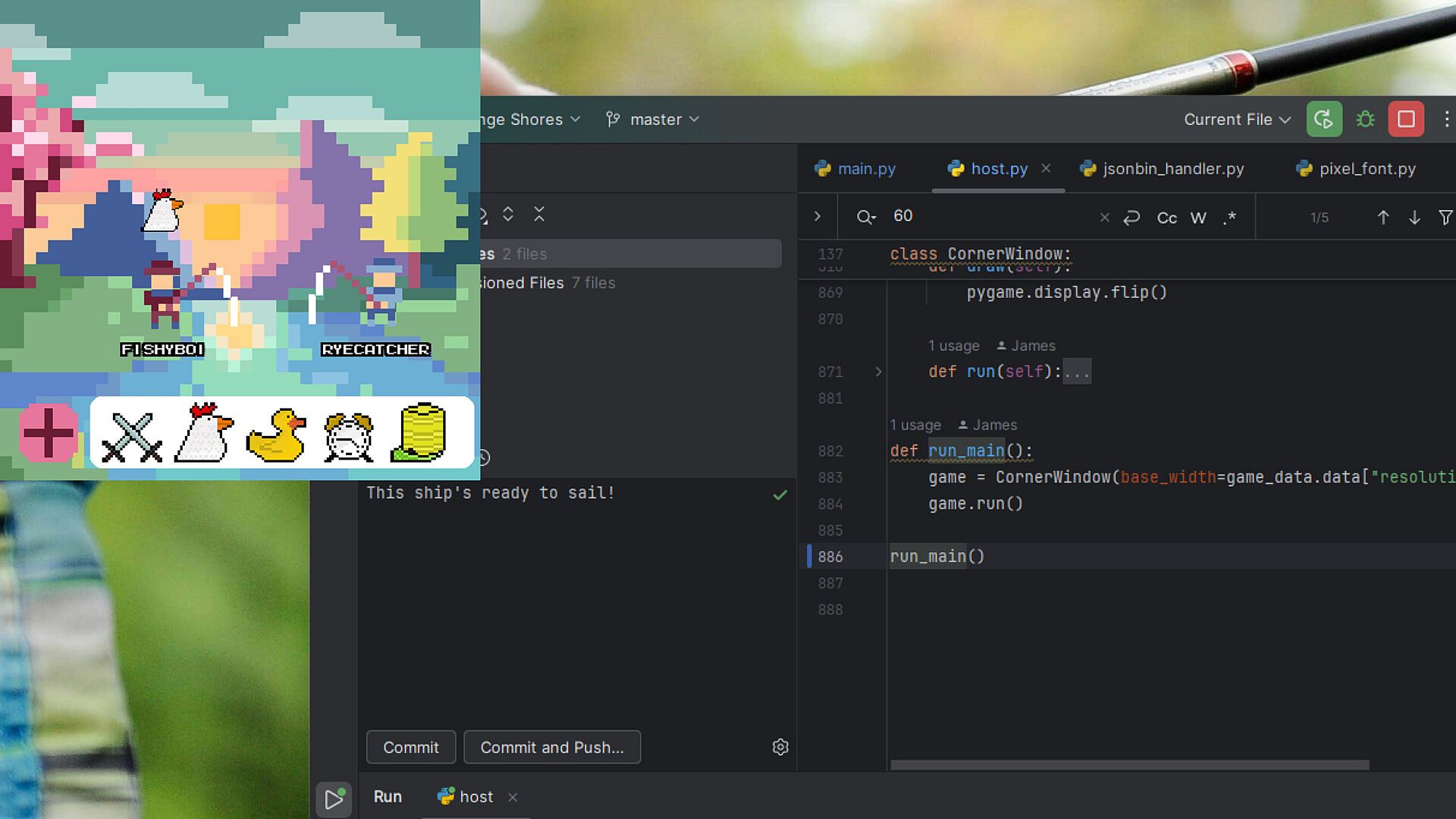Click the Commit button
The image size is (1456, 819).
[x=410, y=747]
